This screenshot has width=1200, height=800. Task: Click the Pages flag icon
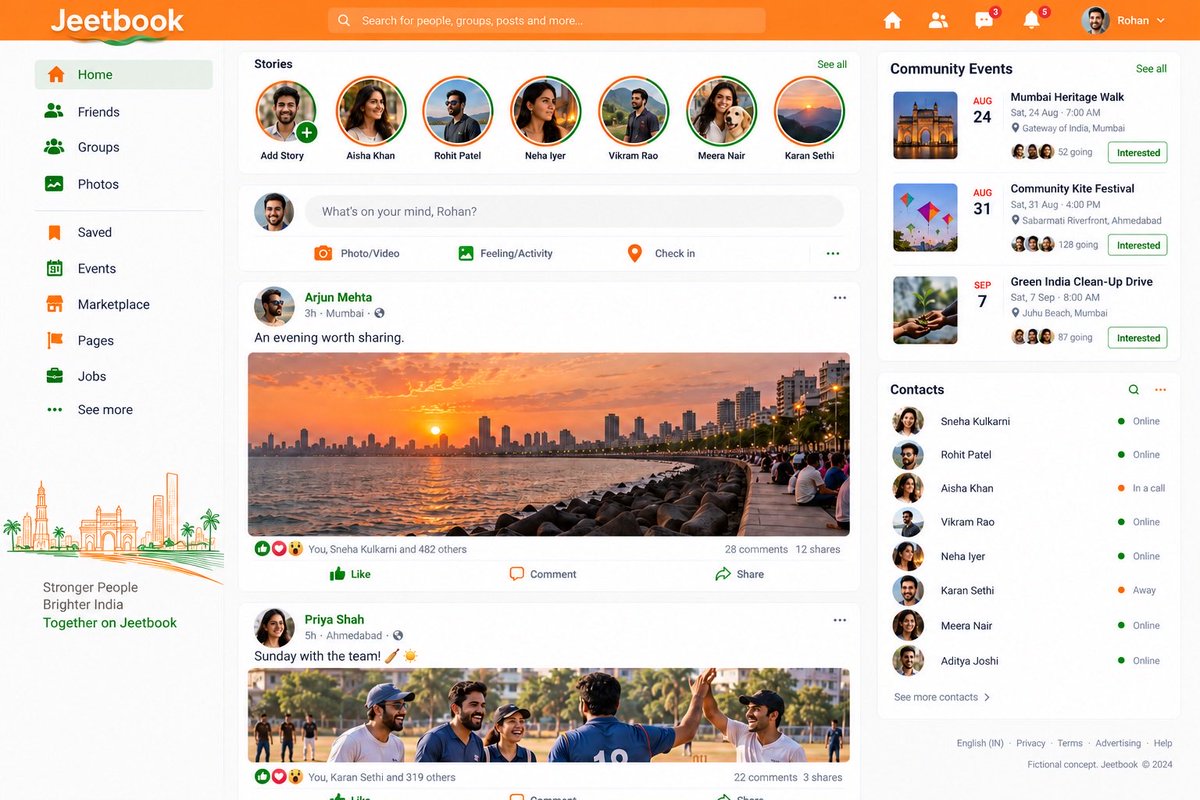[x=55, y=340]
